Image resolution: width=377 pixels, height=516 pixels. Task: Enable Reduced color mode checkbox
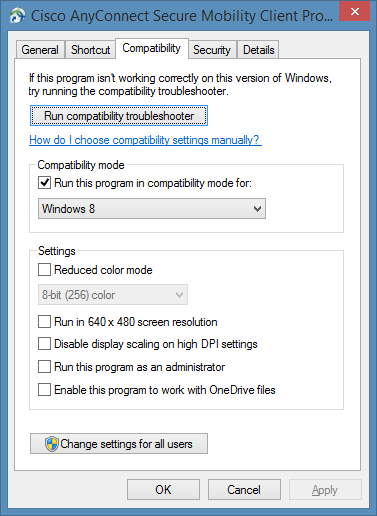(x=44, y=269)
